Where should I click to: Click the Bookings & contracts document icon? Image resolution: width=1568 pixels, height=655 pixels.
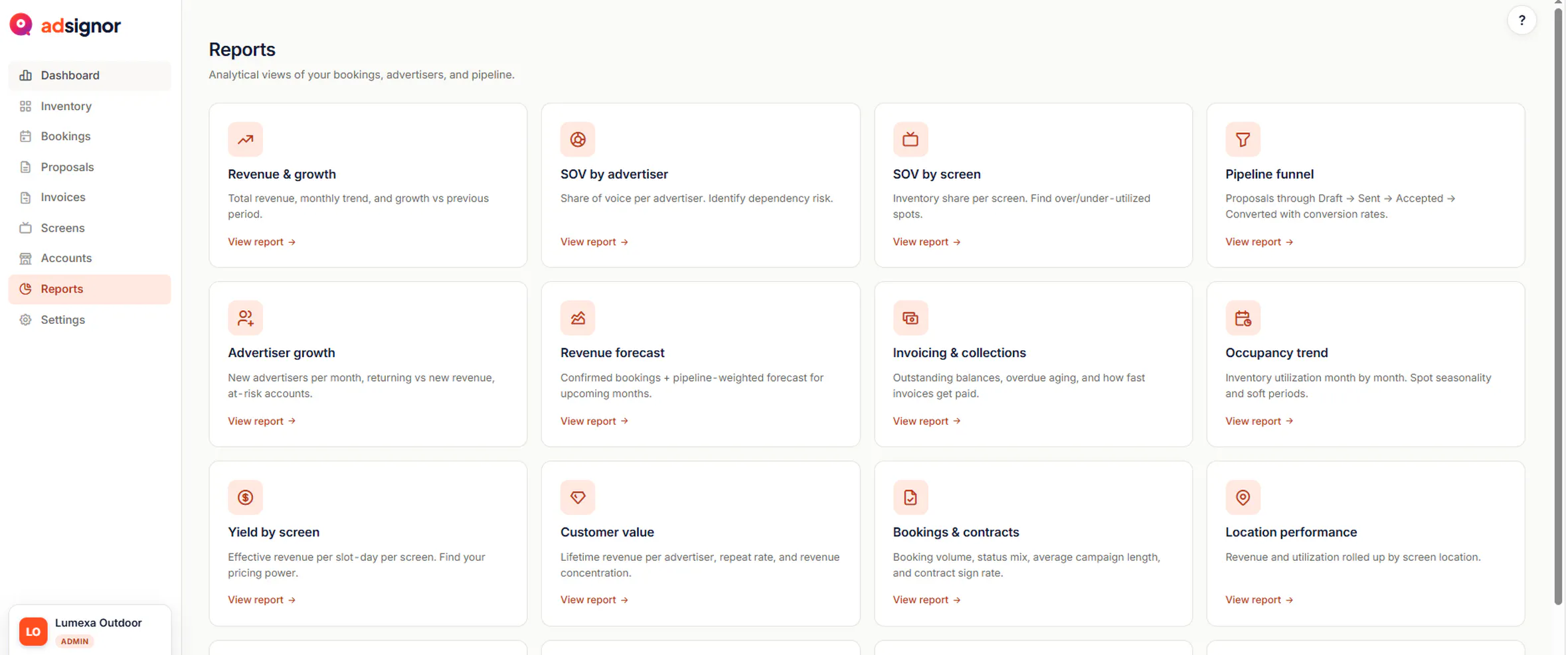tap(910, 497)
